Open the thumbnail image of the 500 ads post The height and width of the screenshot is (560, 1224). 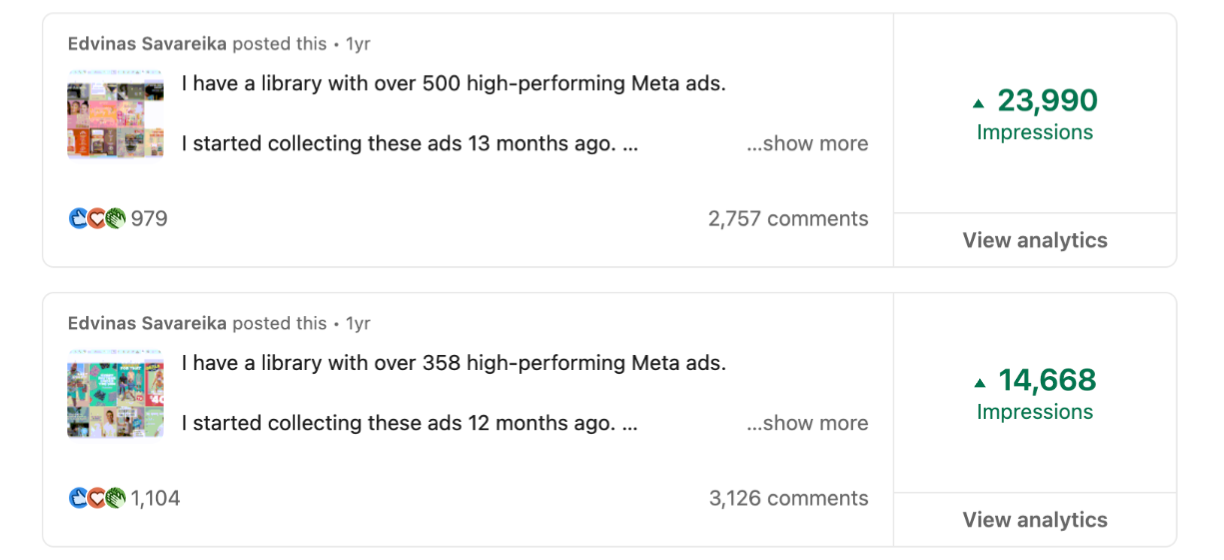[x=115, y=113]
